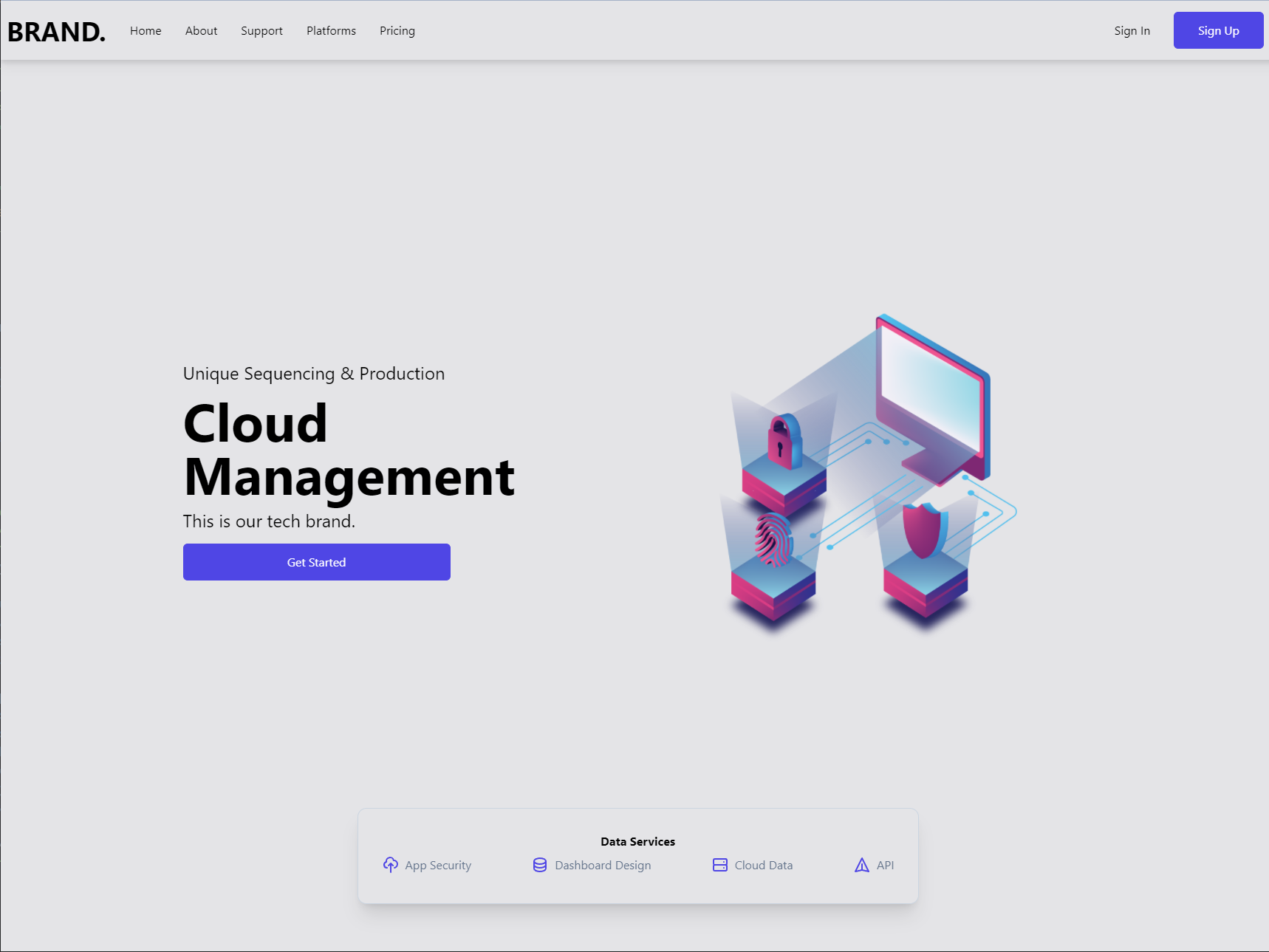Viewport: 1269px width, 952px height.
Task: Open the Pricing nav link
Action: (x=397, y=31)
